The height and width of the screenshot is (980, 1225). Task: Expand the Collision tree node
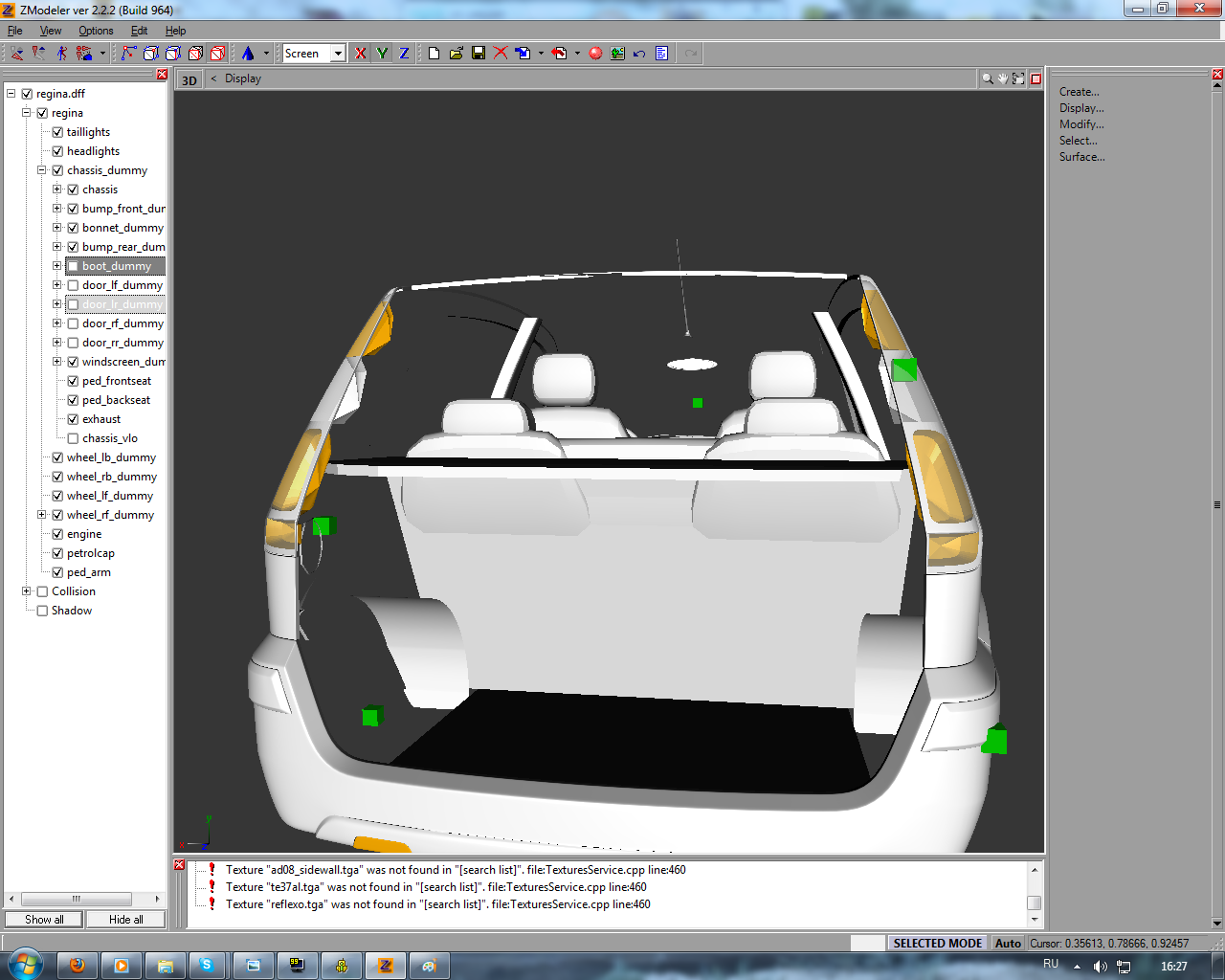pos(27,591)
